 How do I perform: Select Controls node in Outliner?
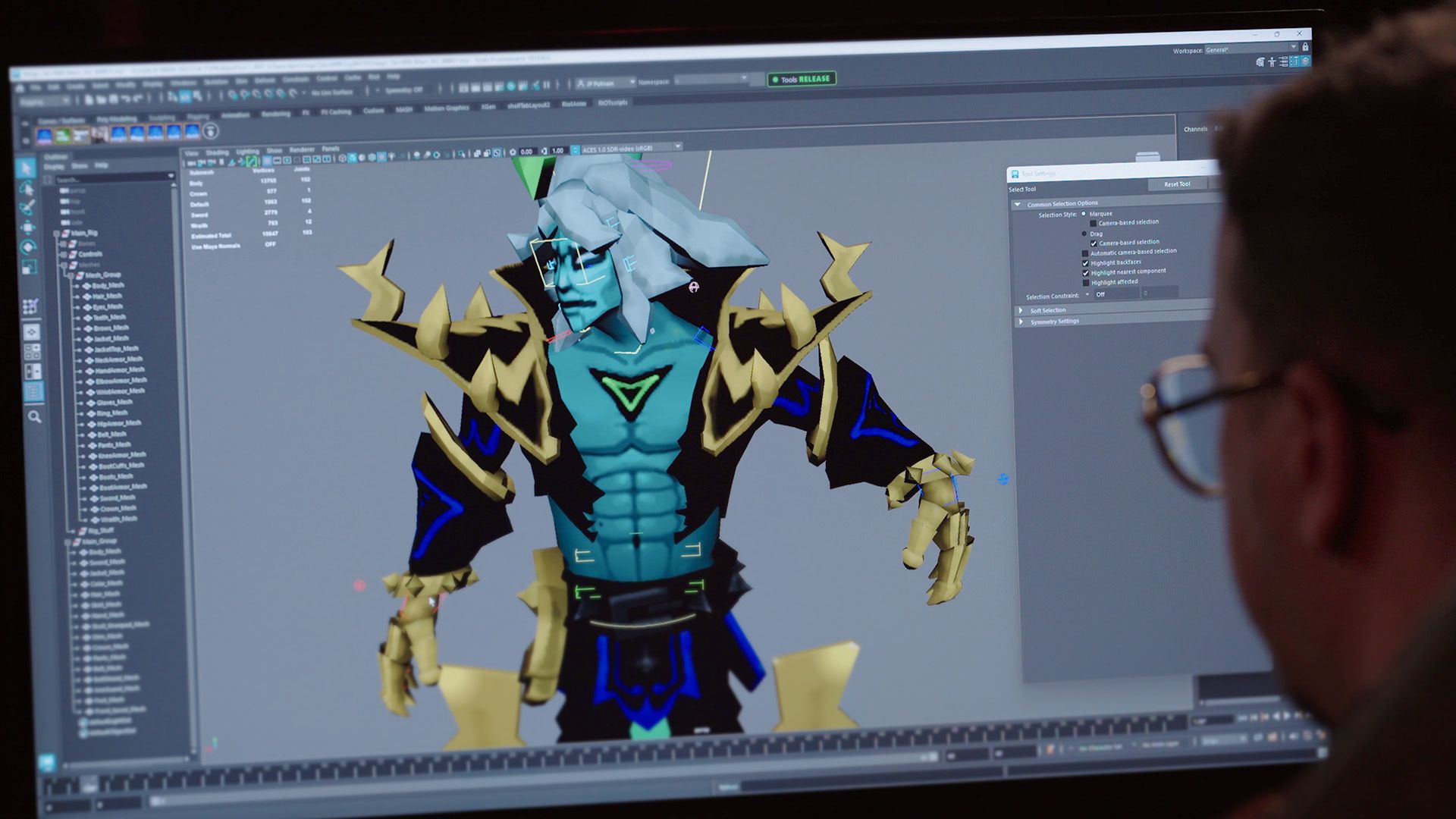click(x=89, y=254)
